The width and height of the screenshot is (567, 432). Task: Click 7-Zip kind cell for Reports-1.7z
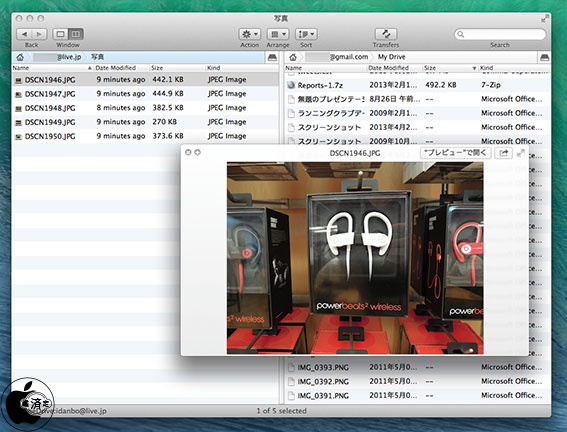click(x=491, y=85)
